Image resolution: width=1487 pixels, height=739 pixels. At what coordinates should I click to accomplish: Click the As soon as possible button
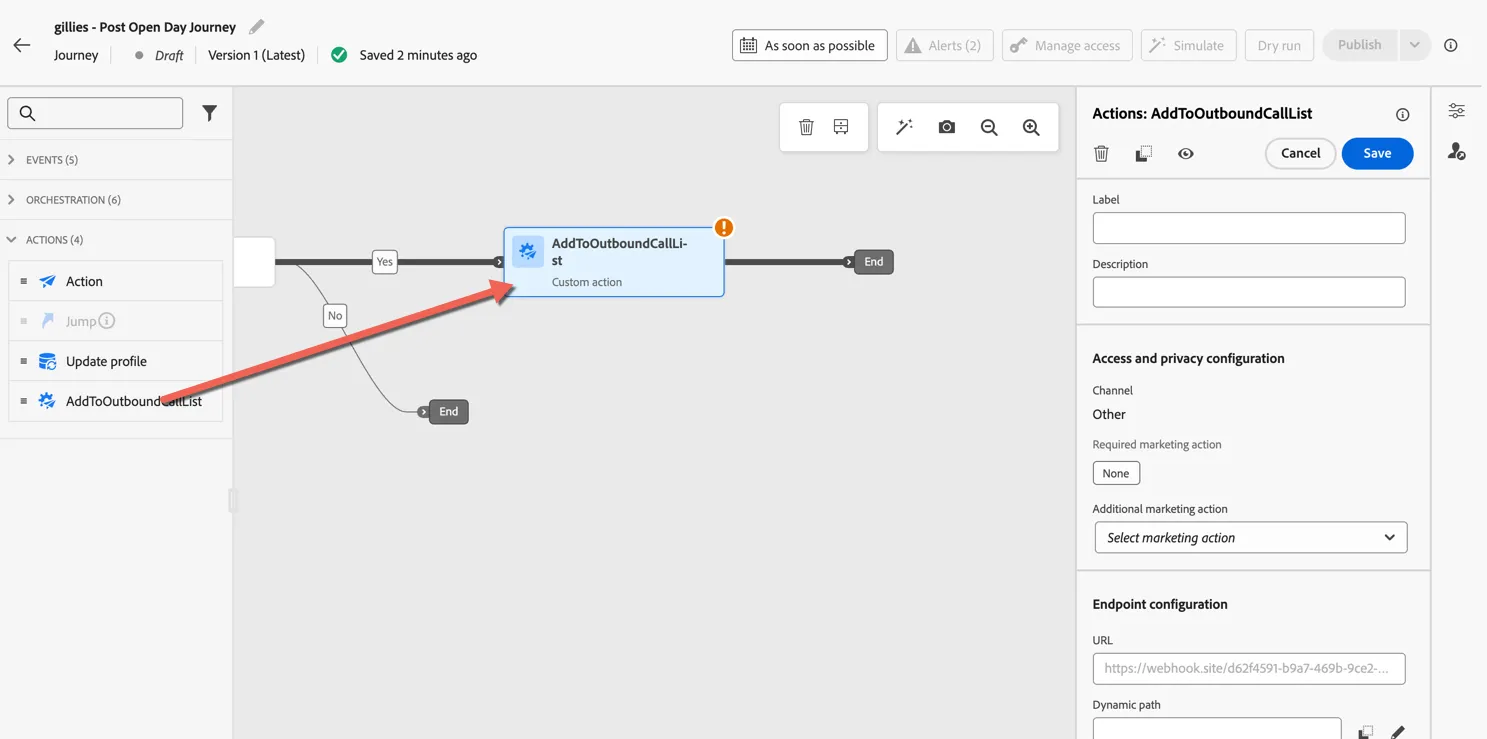809,45
